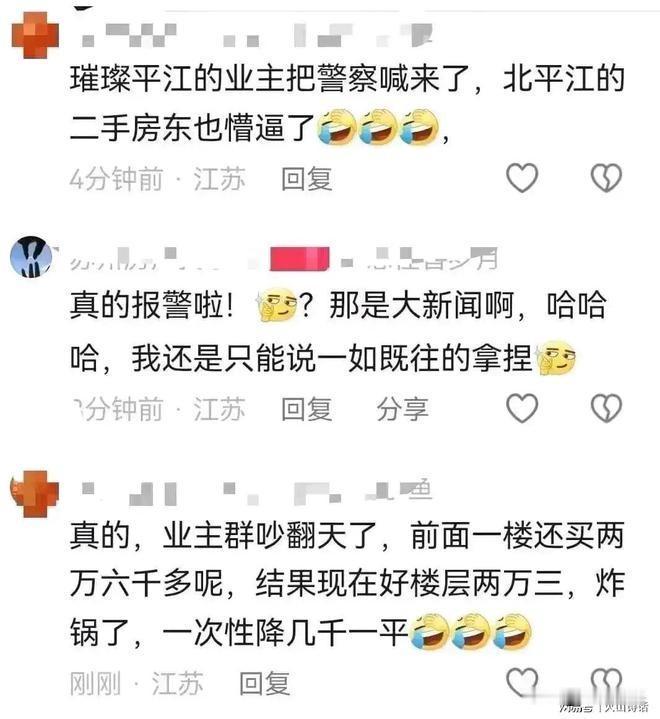660x719 pixels.
Task: Like the third comment about 业主群吵翻天
Action: [x=522, y=683]
